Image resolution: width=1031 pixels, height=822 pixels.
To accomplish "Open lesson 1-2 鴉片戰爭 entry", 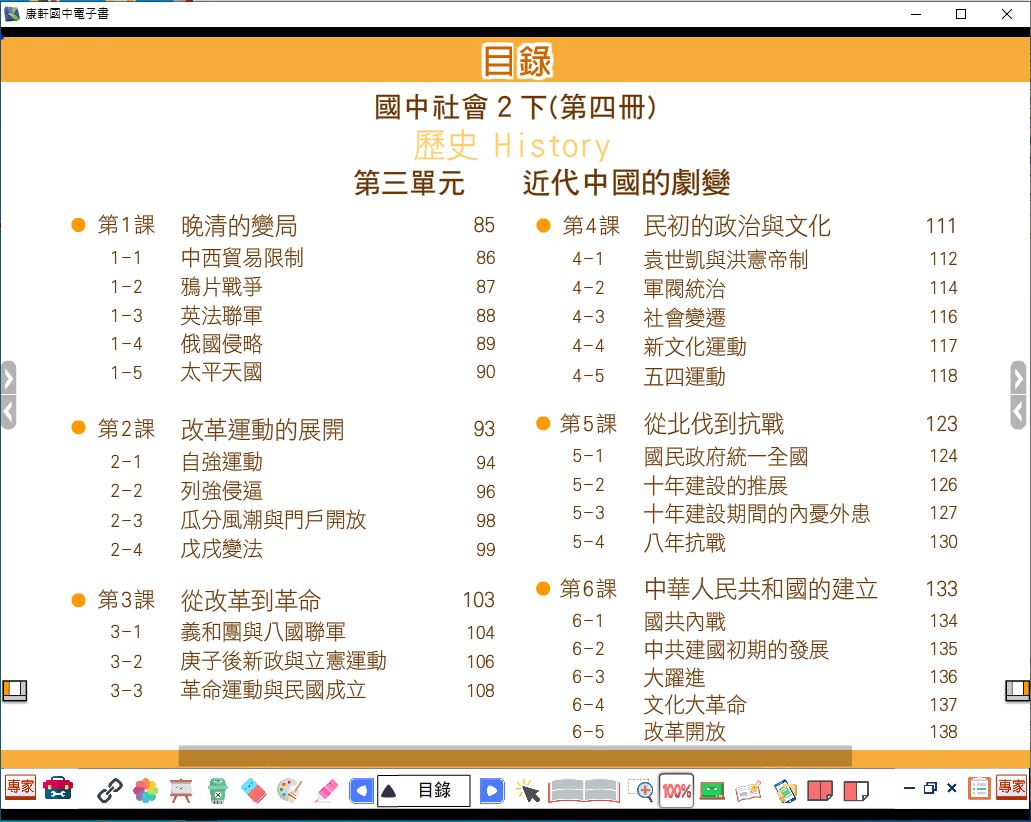I will pyautogui.click(x=222, y=287).
